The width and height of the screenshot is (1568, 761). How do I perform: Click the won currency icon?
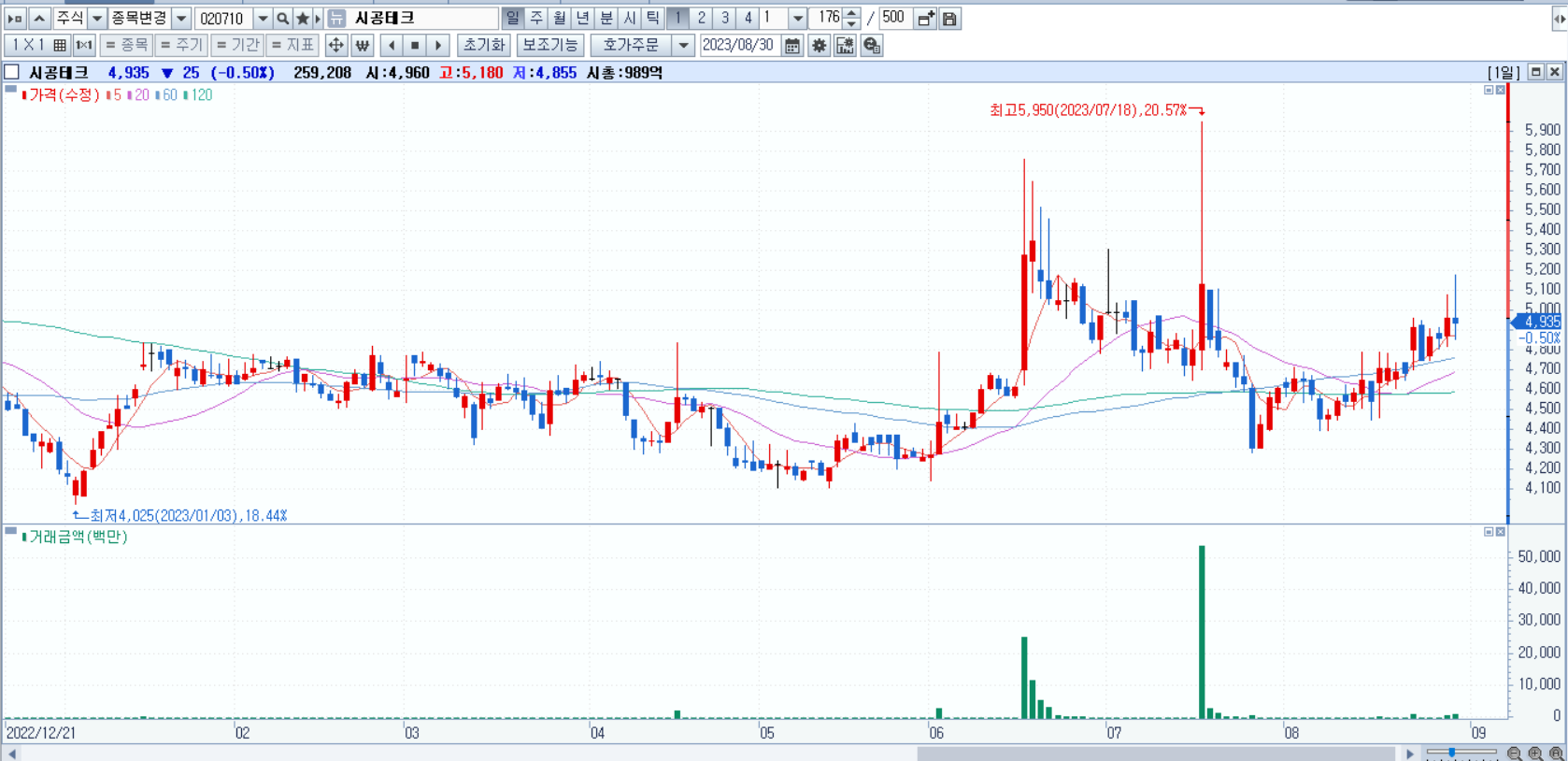(363, 45)
